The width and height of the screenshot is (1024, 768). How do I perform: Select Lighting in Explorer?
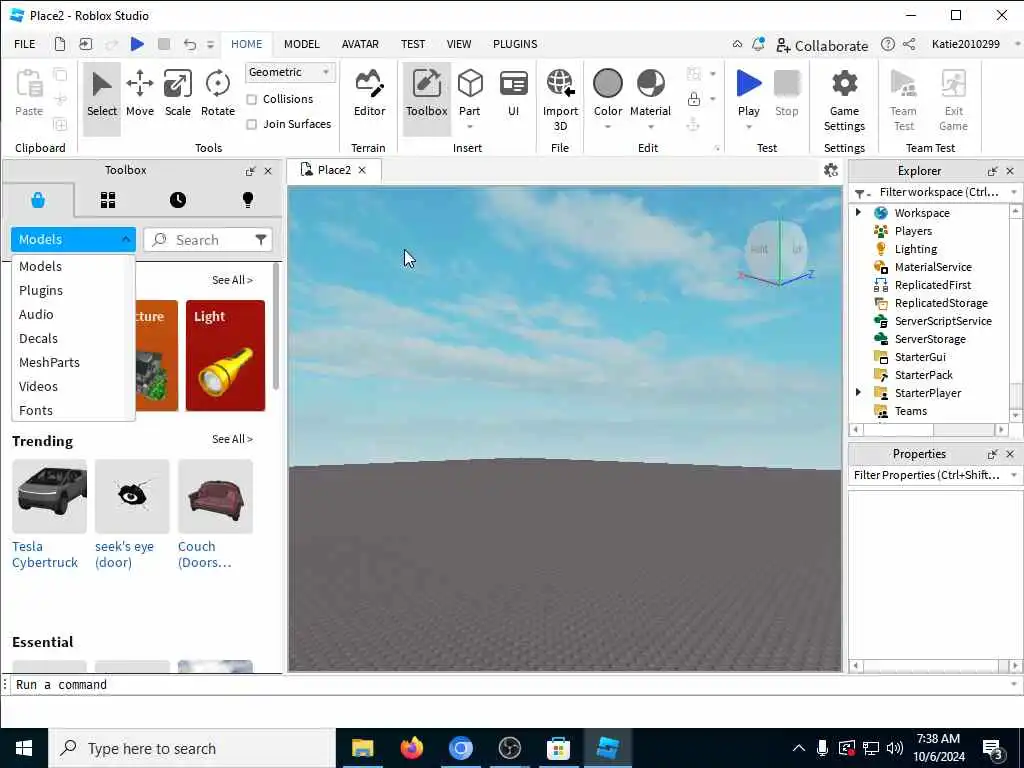(x=915, y=249)
